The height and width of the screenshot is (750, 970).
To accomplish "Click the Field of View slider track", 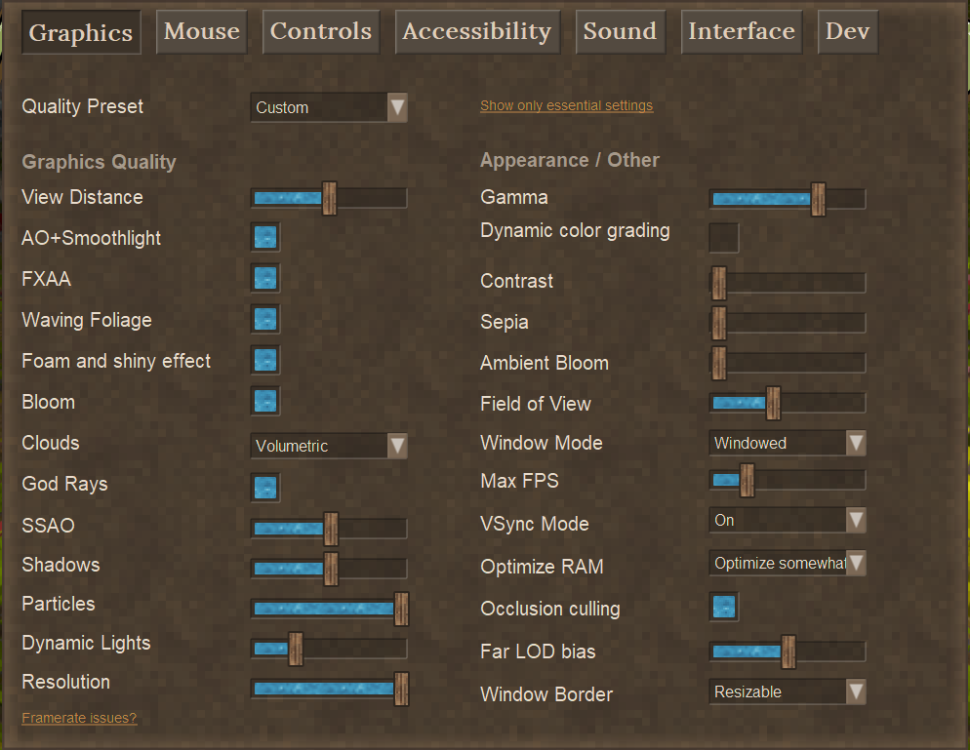I will 787,403.
